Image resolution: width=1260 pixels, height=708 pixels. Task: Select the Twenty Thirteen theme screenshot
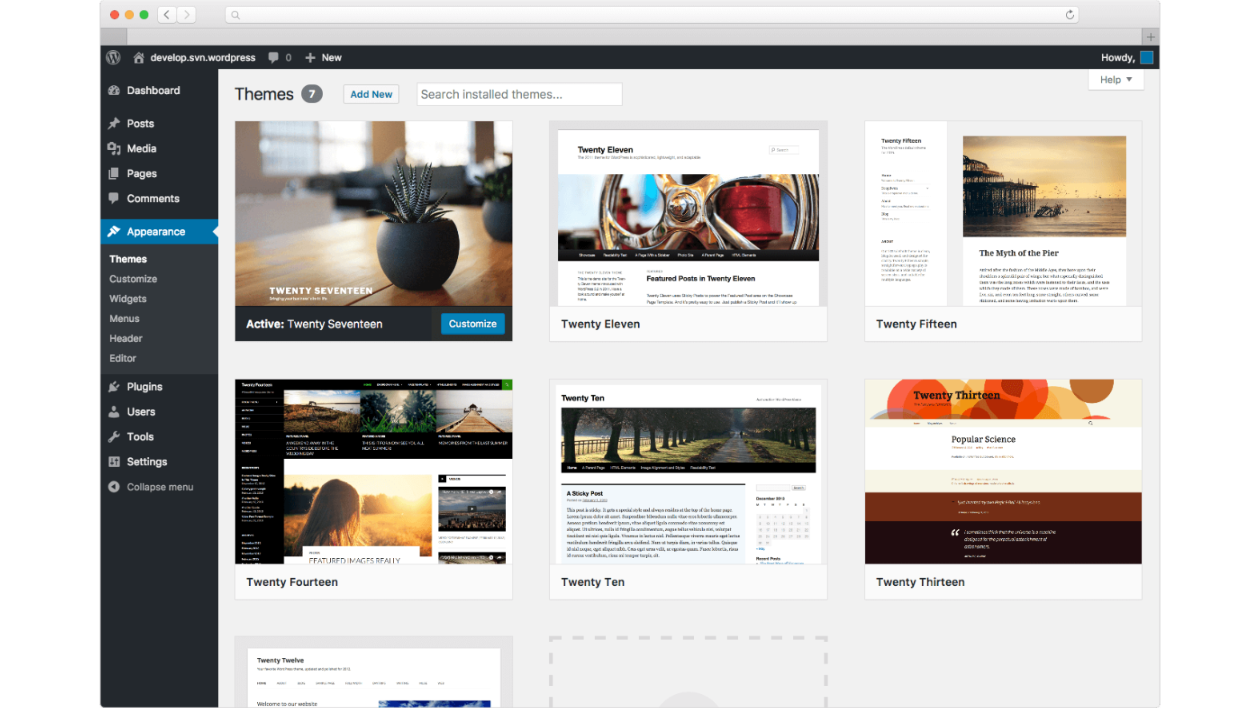(x=1003, y=472)
